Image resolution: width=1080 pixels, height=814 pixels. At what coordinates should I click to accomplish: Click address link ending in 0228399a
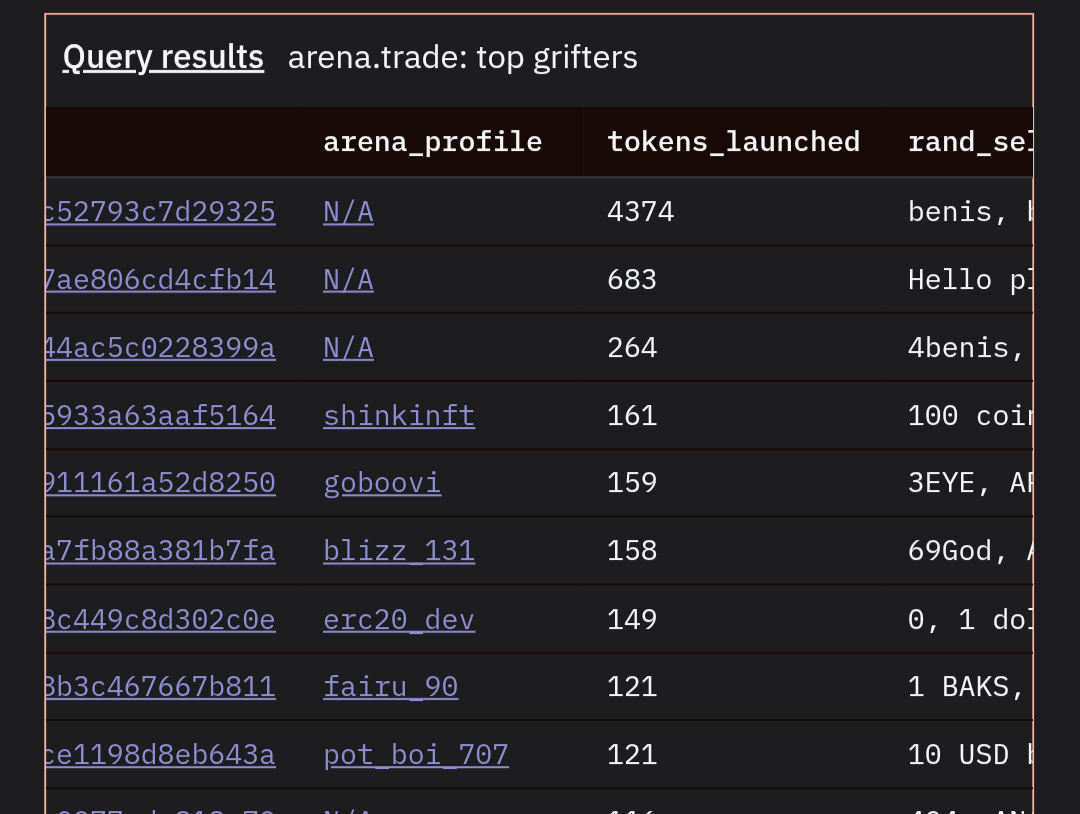(161, 348)
